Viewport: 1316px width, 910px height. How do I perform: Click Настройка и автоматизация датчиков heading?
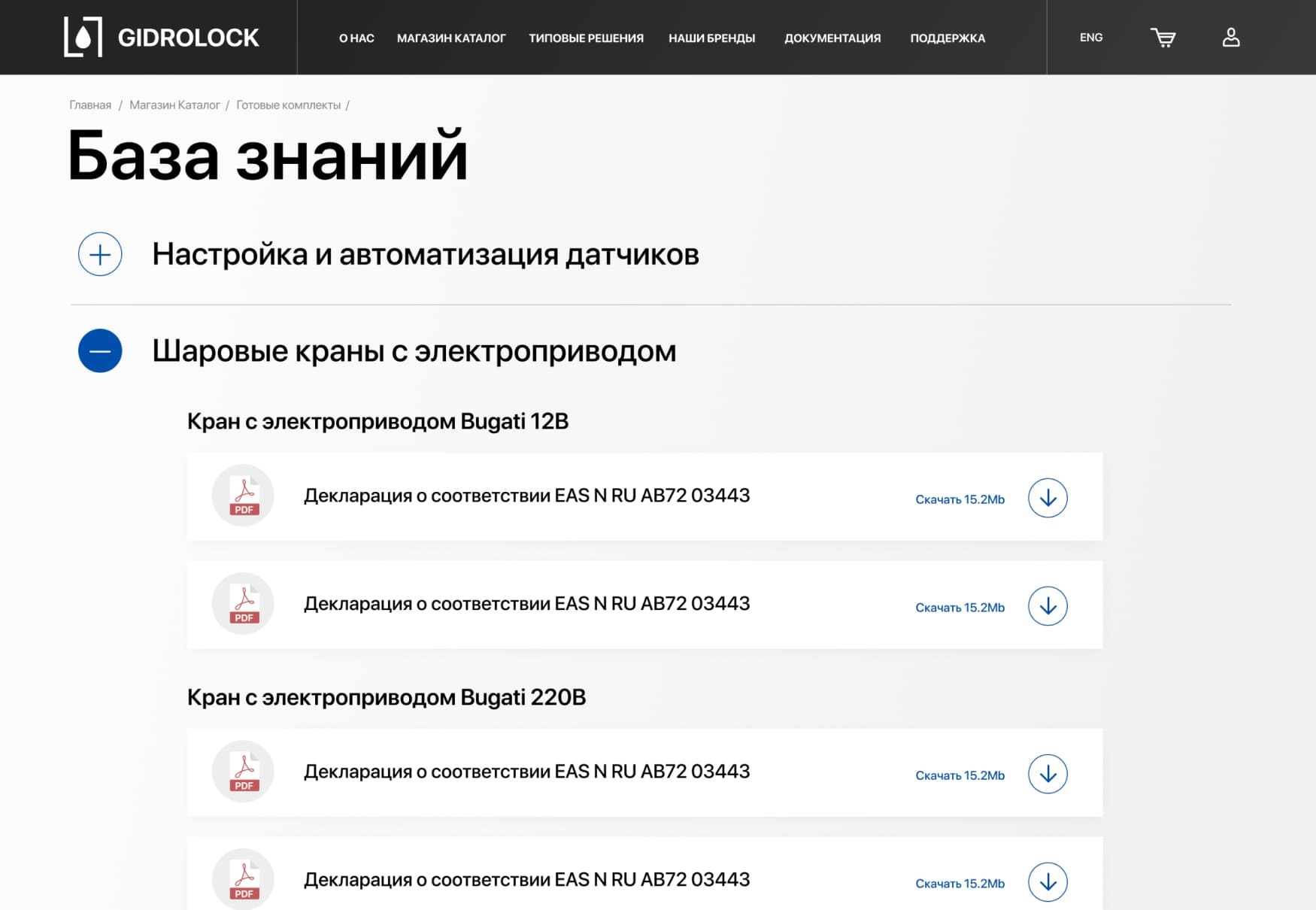click(426, 254)
